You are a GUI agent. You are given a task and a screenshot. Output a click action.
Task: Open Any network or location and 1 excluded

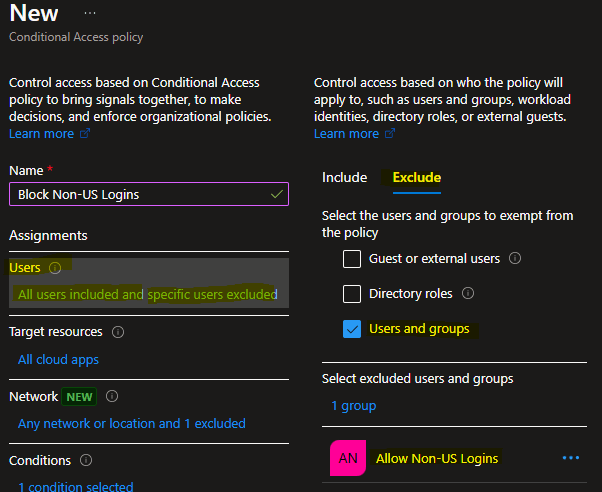point(131,424)
